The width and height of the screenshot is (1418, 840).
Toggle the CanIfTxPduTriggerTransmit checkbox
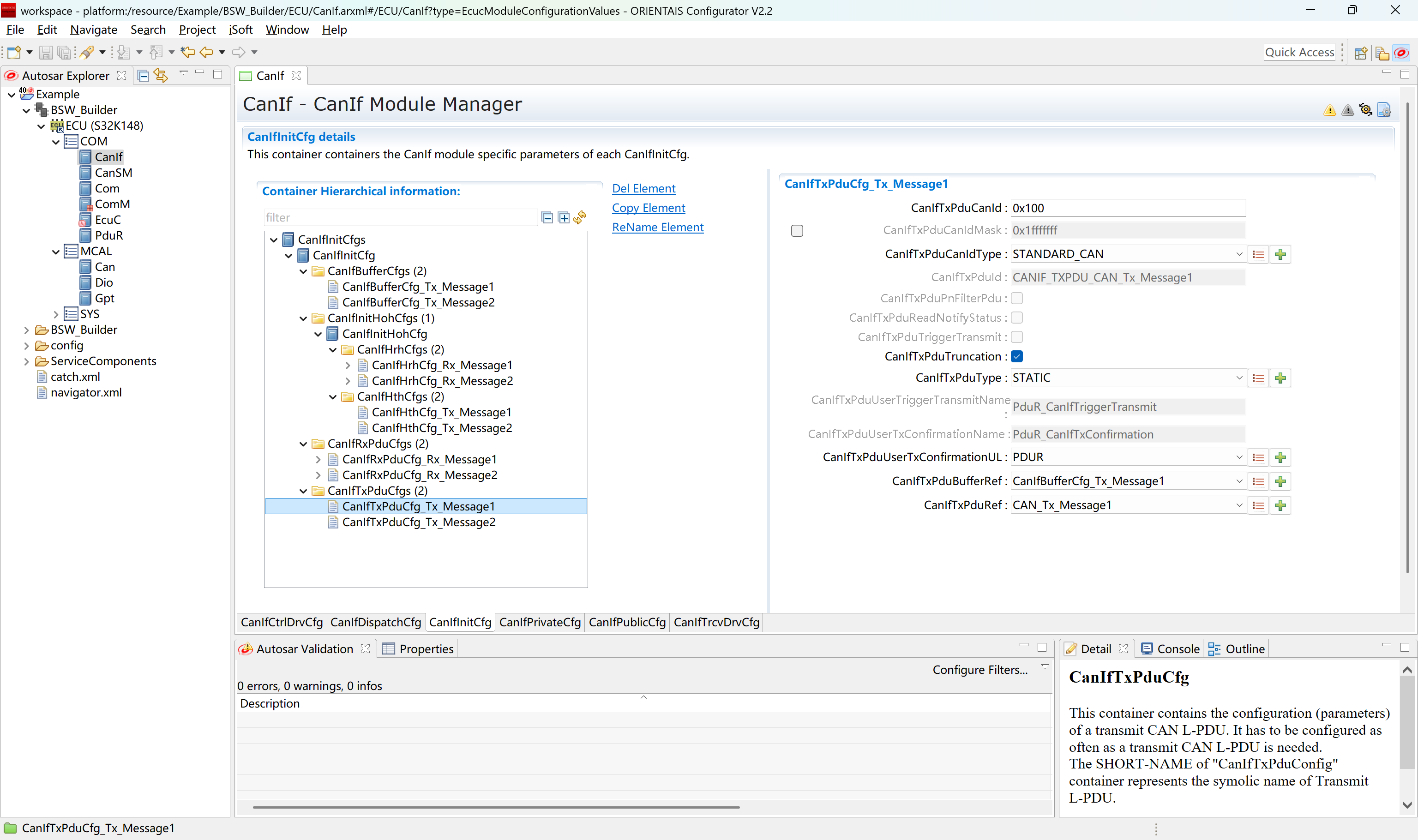point(1017,337)
